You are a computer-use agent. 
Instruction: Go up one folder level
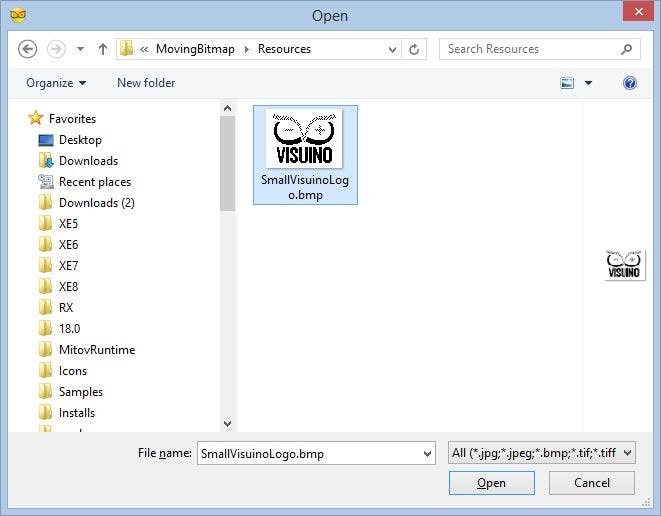[101, 49]
